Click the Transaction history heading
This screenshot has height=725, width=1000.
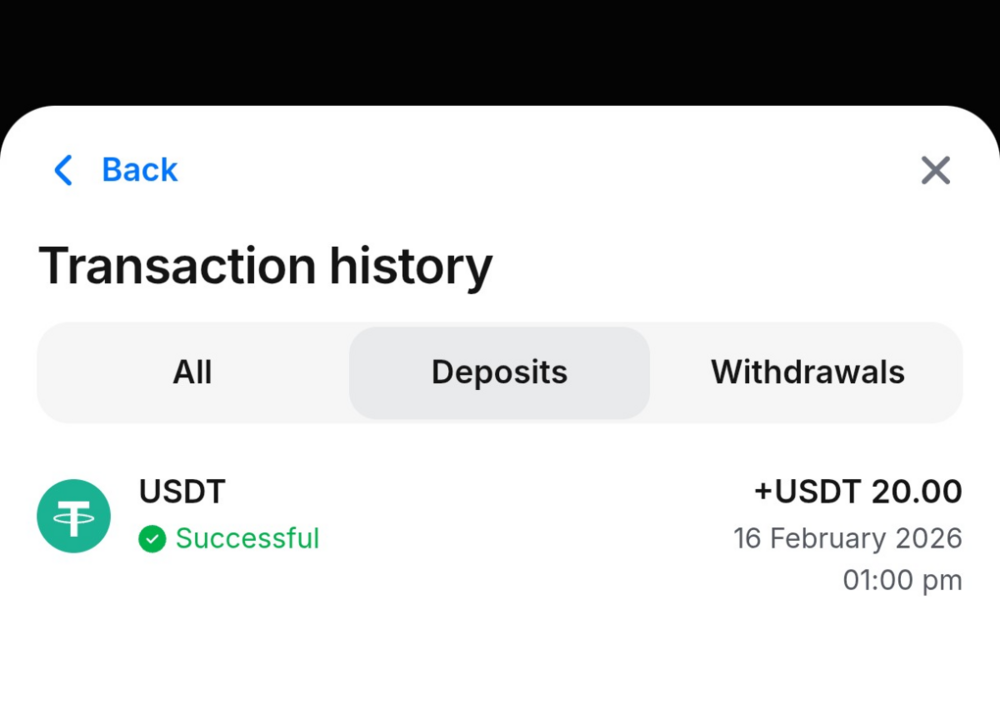coord(265,266)
